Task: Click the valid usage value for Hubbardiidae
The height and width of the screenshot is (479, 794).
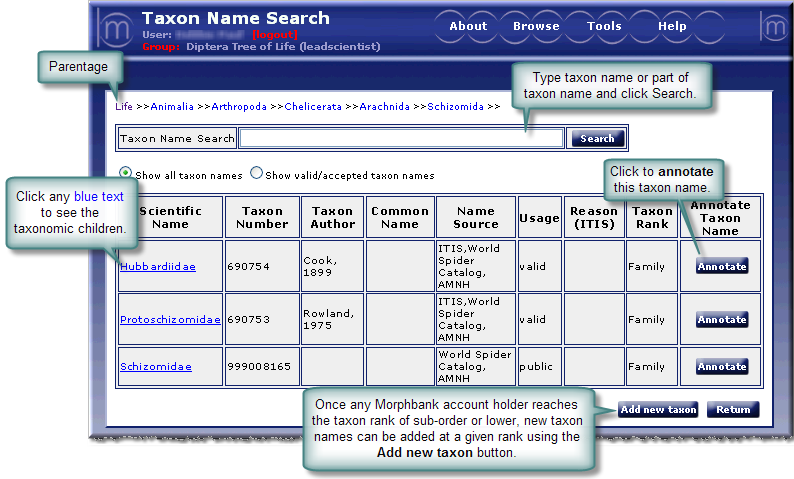Action: [x=533, y=266]
